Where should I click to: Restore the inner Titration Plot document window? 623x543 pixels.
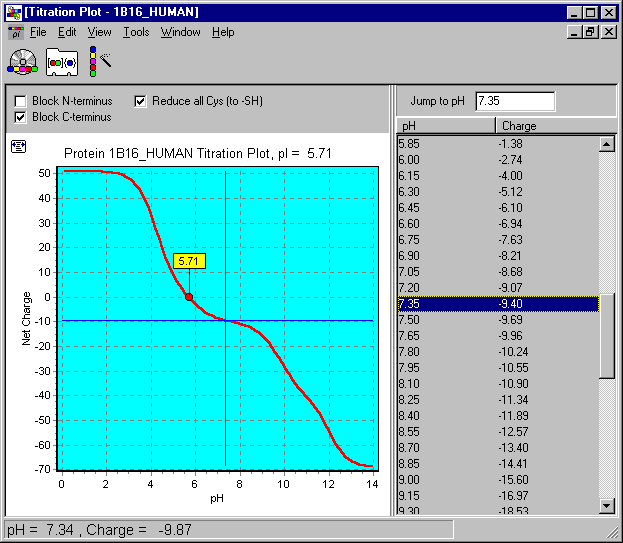click(x=590, y=32)
